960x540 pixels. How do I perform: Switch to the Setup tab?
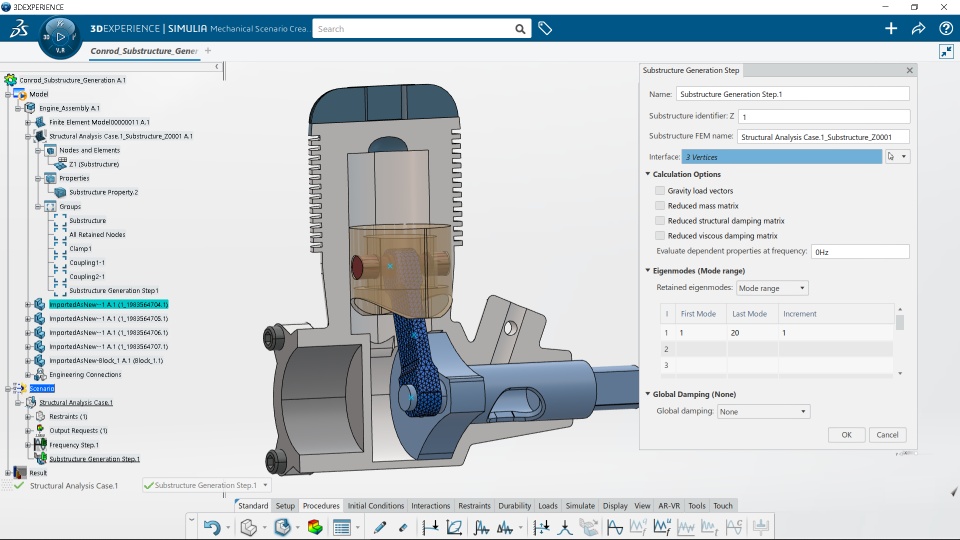(x=285, y=506)
